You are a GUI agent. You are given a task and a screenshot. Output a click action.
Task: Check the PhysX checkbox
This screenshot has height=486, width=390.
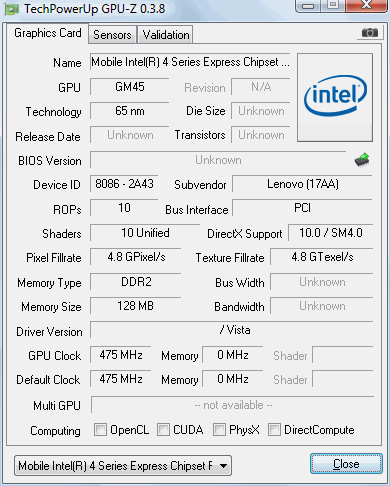[x=219, y=429]
